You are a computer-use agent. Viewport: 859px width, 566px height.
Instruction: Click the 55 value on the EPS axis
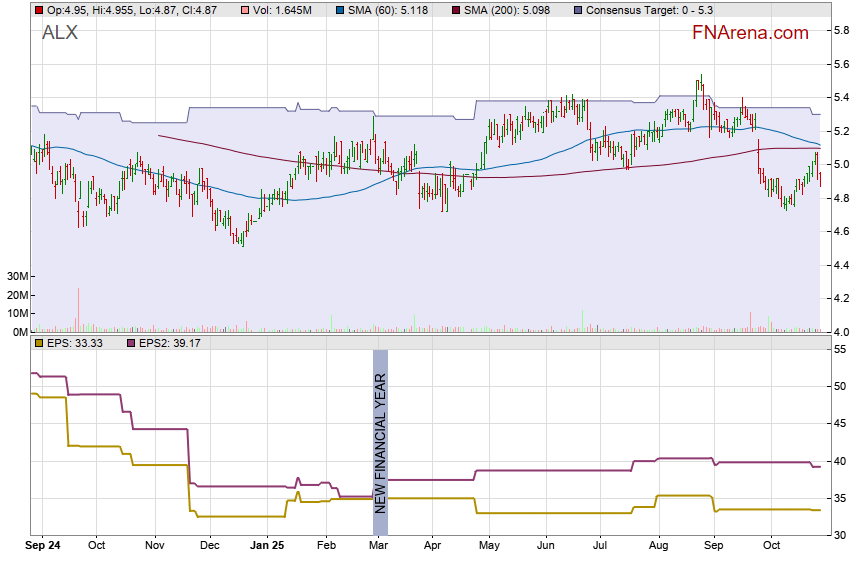click(x=841, y=349)
